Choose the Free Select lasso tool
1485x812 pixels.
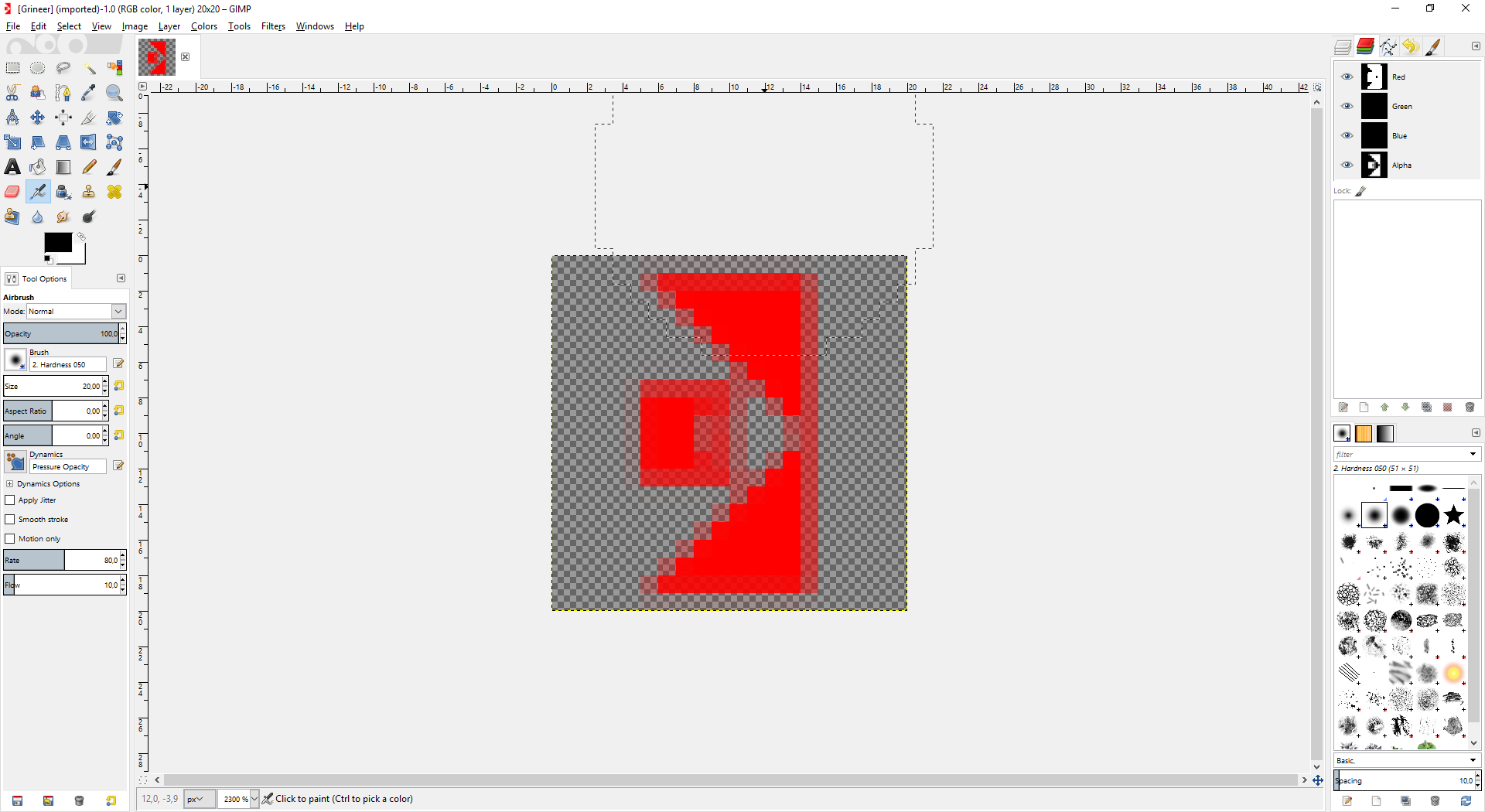click(63, 68)
